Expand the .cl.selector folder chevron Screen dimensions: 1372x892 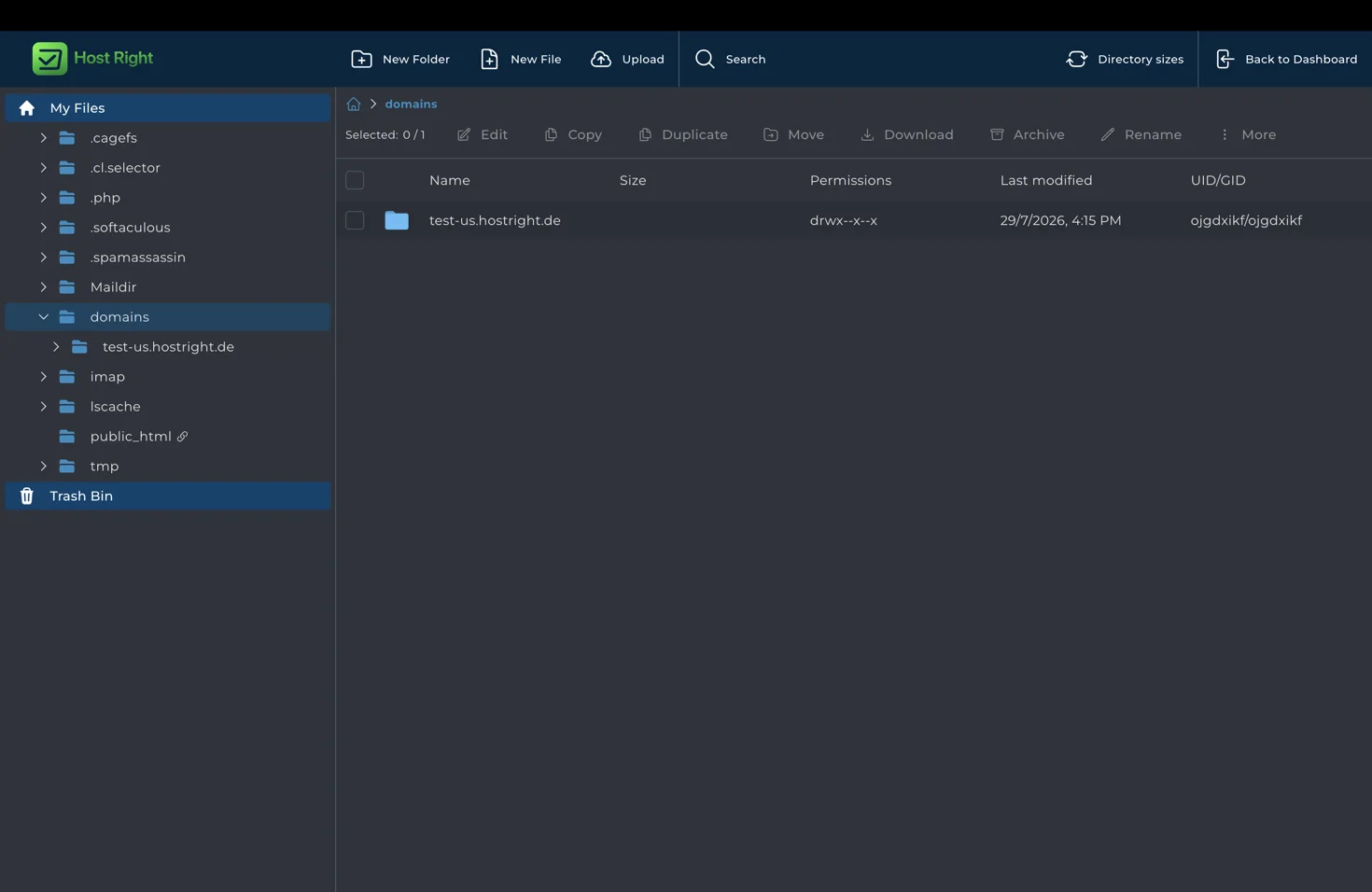(43, 168)
